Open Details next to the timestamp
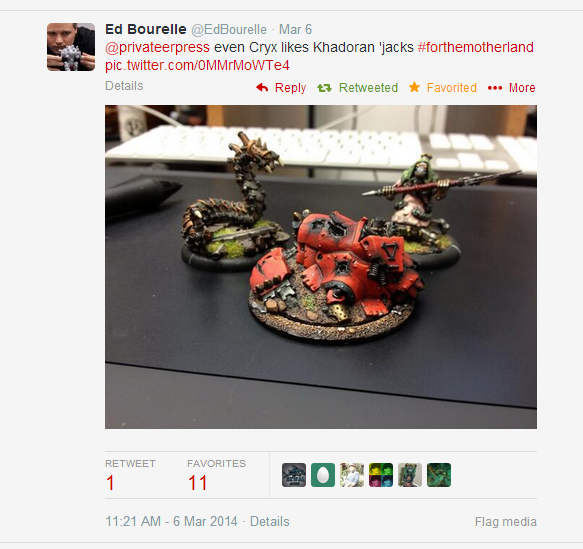The image size is (583, 549). click(x=270, y=521)
